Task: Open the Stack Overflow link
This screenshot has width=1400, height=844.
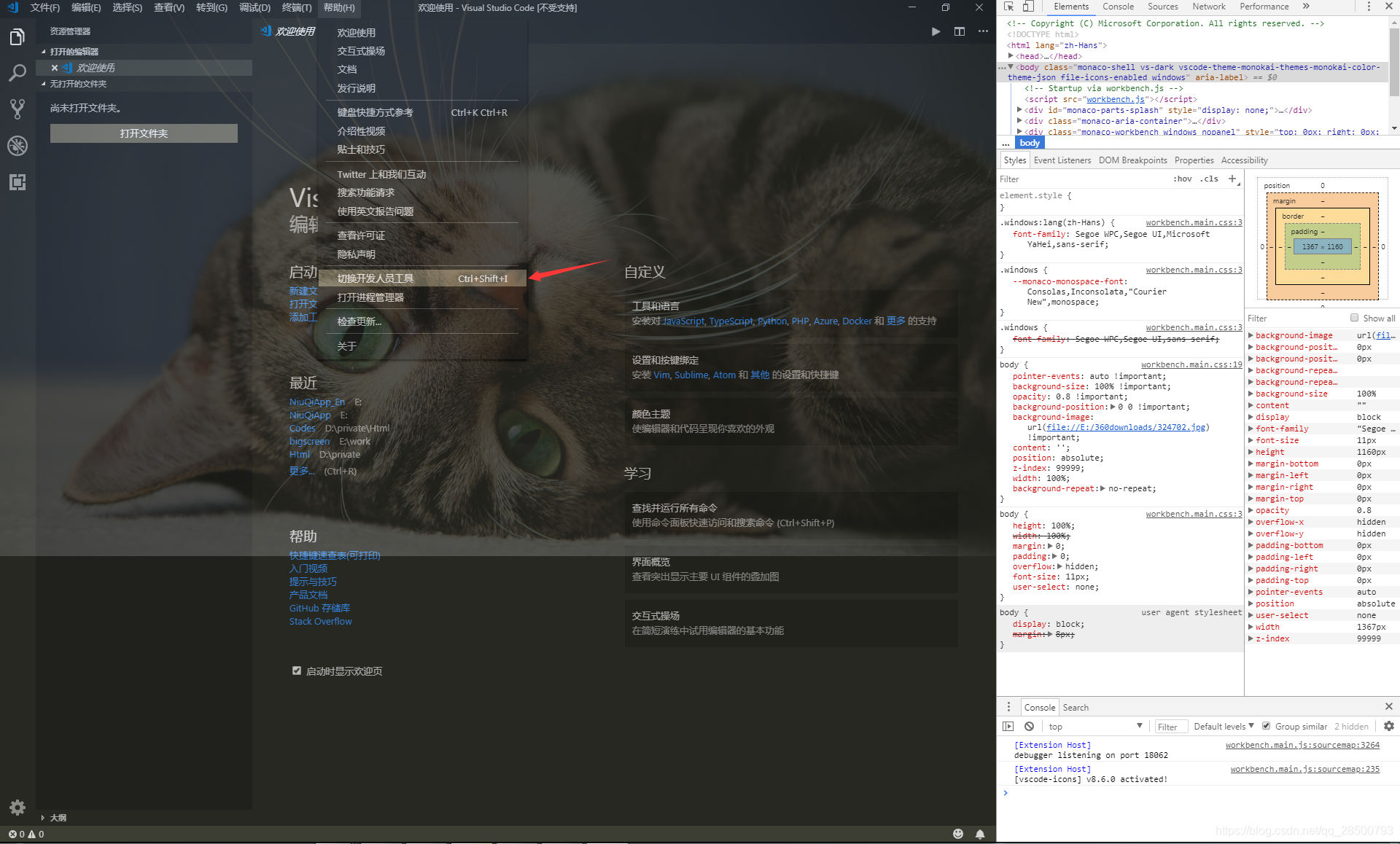Action: (319, 621)
